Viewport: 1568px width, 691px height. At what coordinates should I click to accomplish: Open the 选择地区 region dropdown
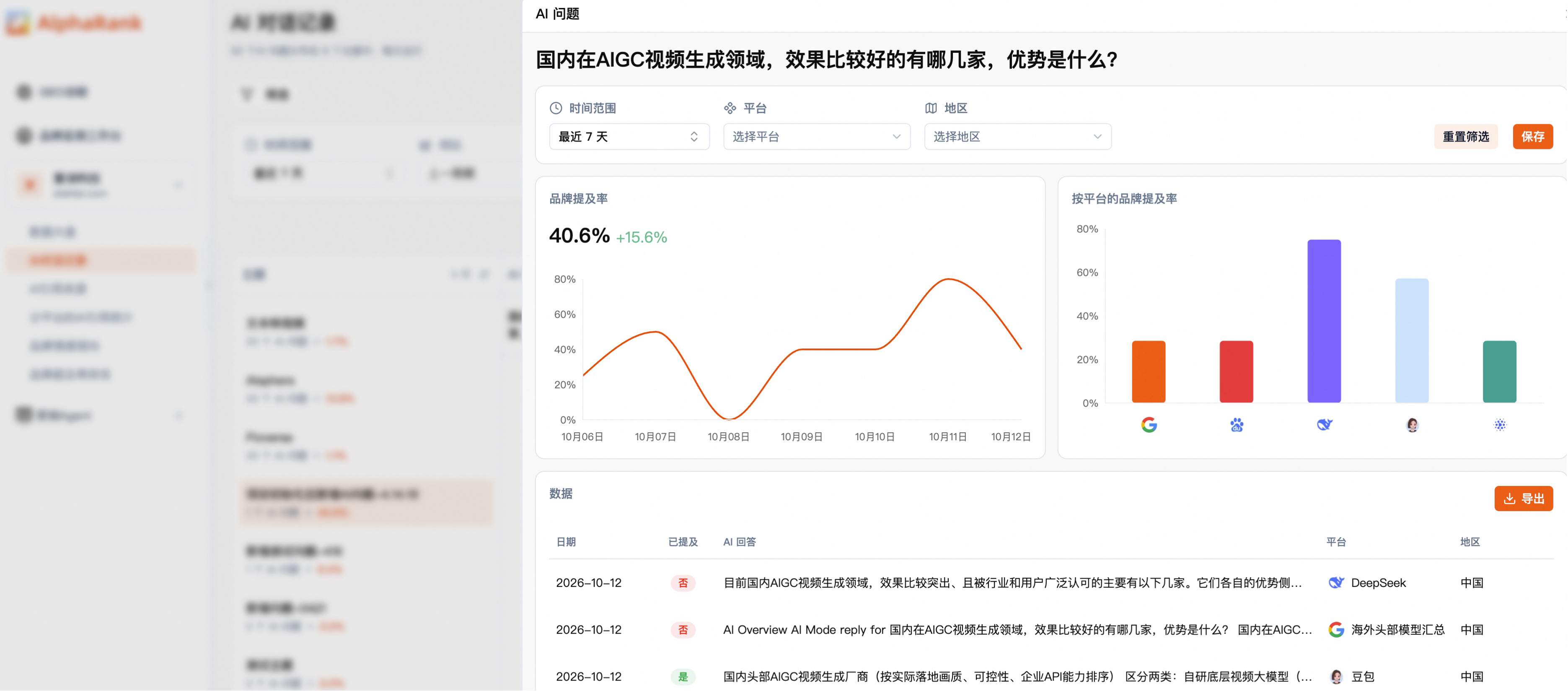(1017, 137)
